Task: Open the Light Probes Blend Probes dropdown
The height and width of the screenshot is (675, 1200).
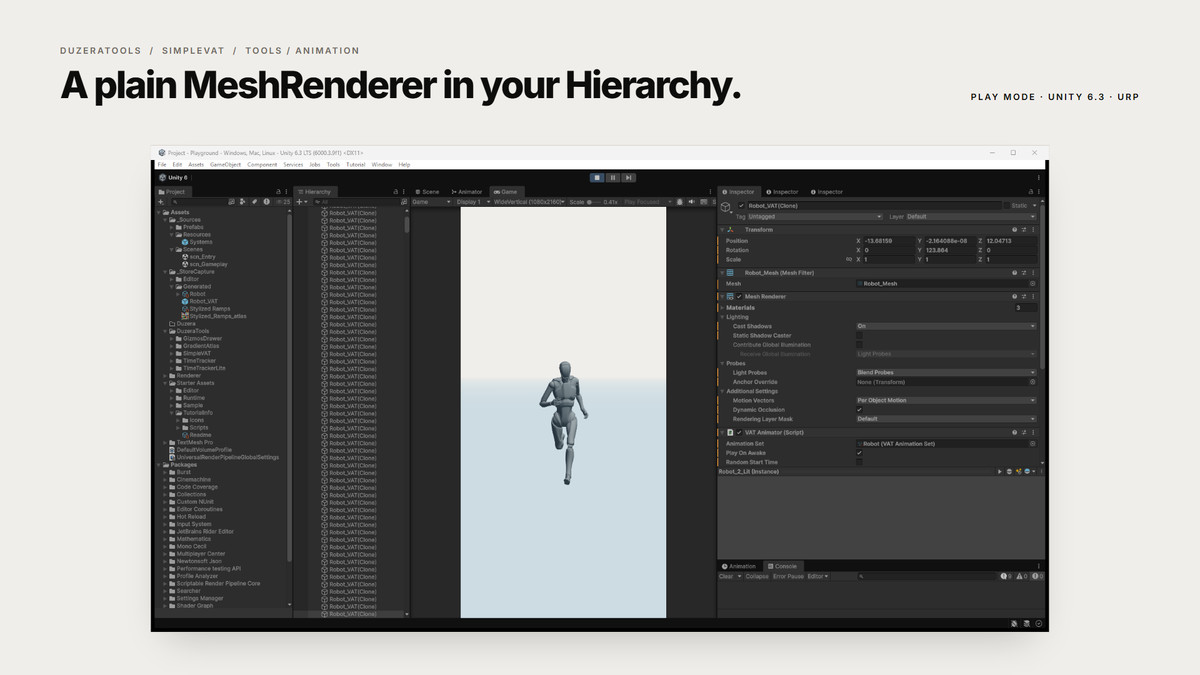Action: tap(946, 373)
